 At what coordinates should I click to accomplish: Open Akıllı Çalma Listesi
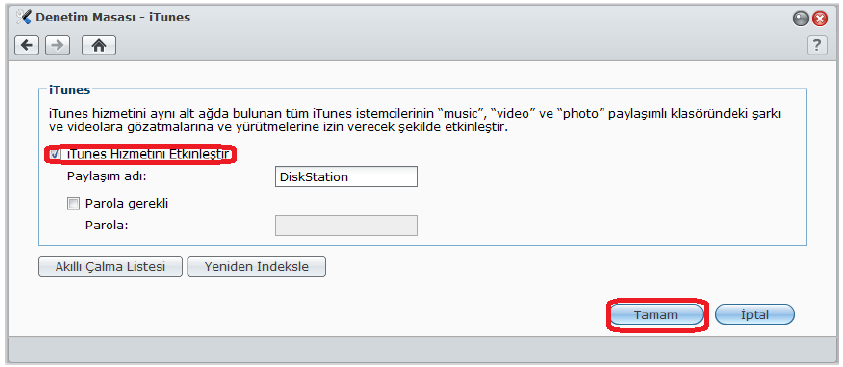click(x=110, y=267)
